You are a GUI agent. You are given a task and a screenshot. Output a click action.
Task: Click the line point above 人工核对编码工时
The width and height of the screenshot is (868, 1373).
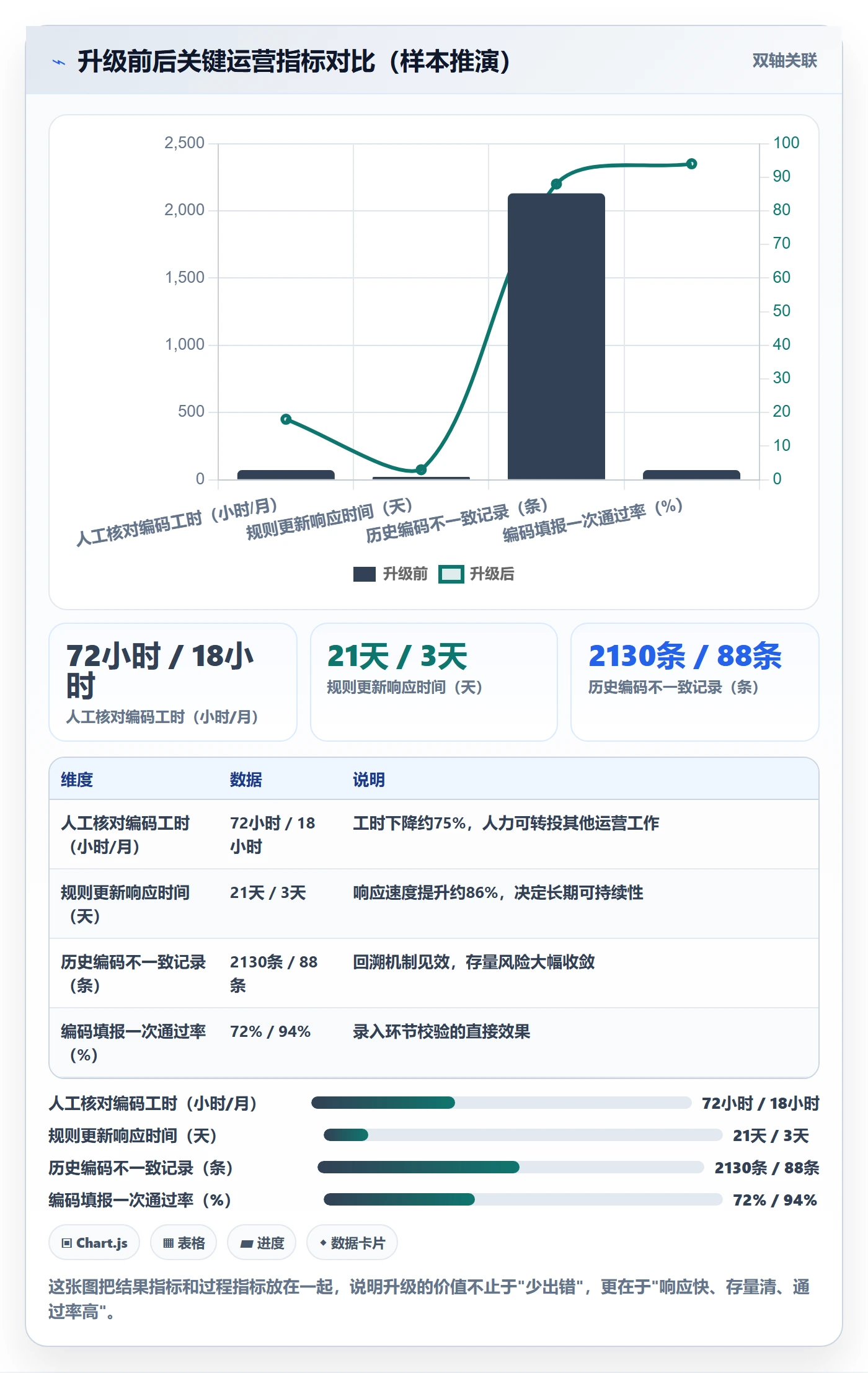click(x=286, y=419)
